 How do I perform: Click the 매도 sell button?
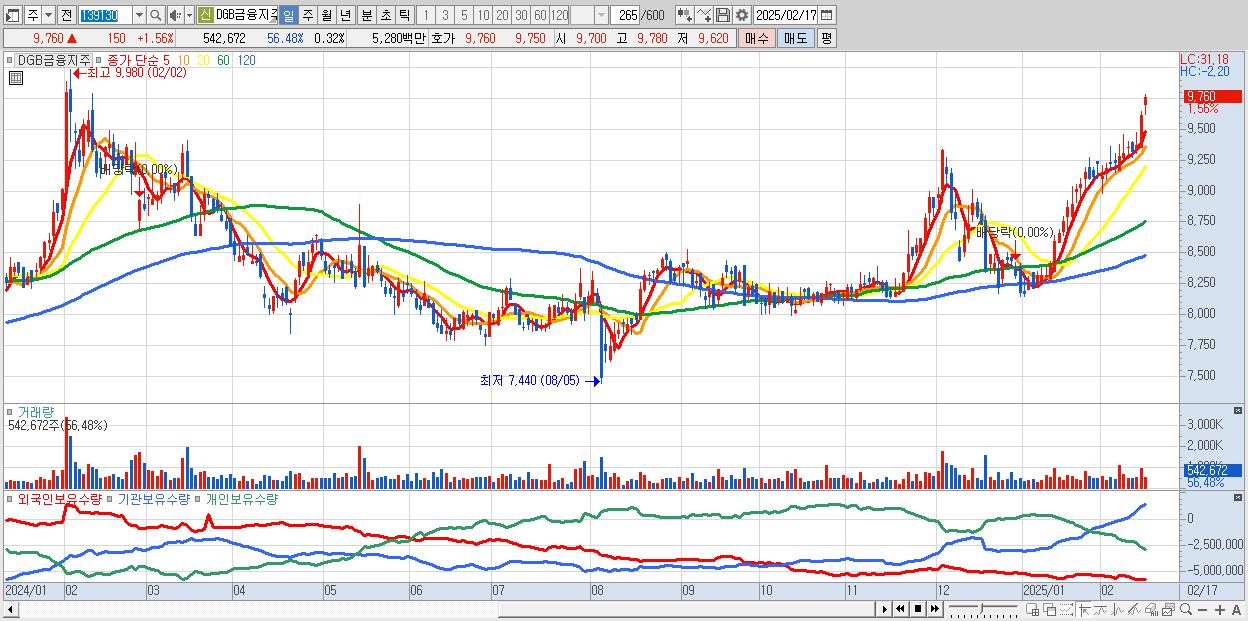click(x=795, y=38)
